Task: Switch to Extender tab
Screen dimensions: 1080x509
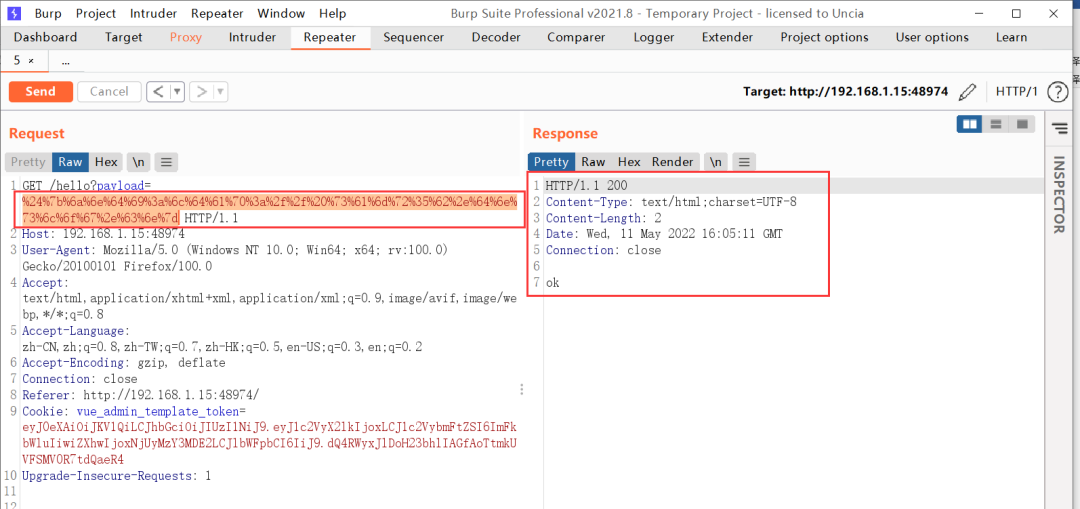Action: point(727,37)
